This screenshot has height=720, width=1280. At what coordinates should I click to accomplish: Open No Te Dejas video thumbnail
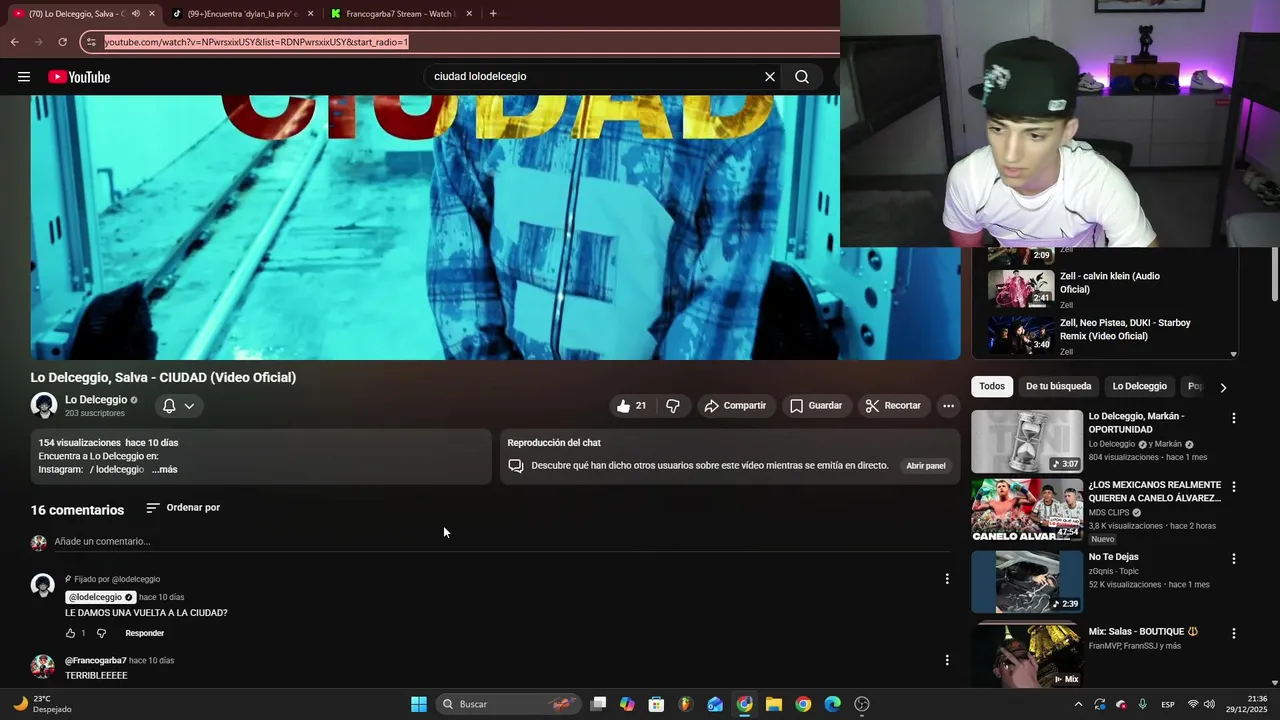point(1027,582)
